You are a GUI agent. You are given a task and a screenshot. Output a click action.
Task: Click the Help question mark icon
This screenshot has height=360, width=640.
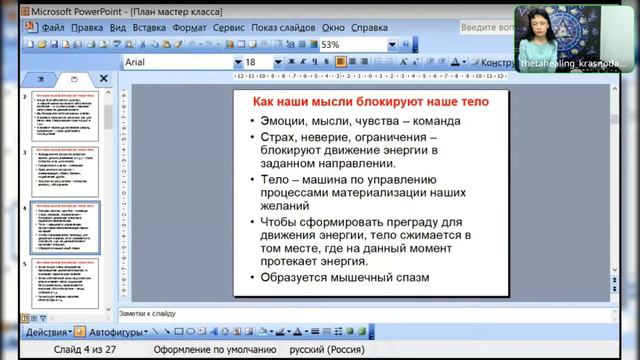(406, 44)
